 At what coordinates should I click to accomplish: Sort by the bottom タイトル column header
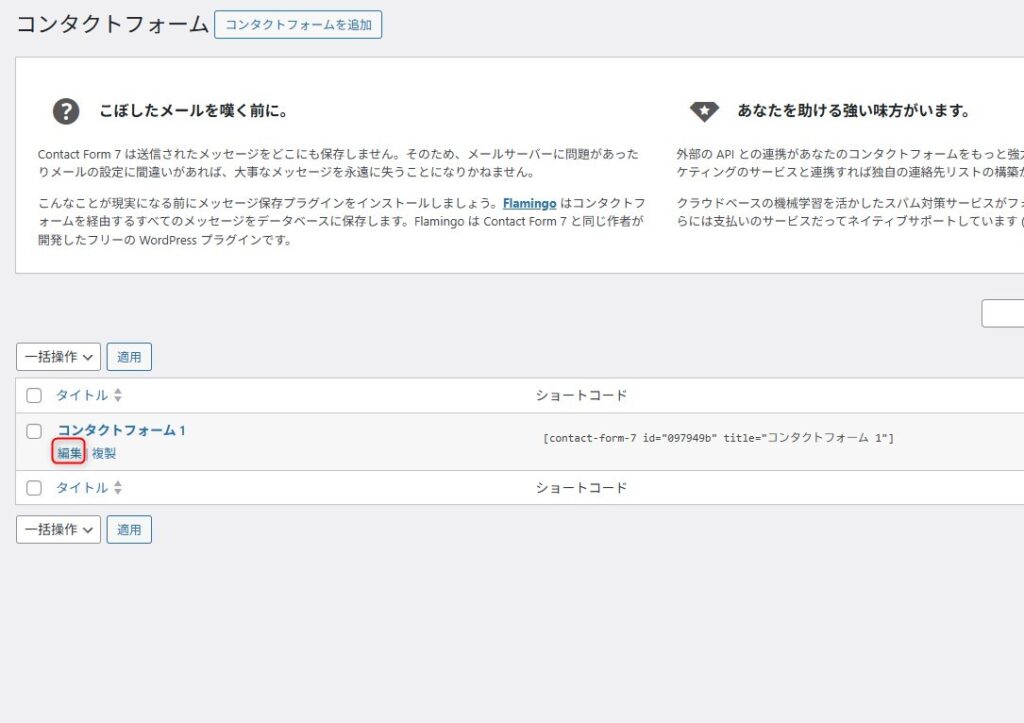click(x=81, y=488)
